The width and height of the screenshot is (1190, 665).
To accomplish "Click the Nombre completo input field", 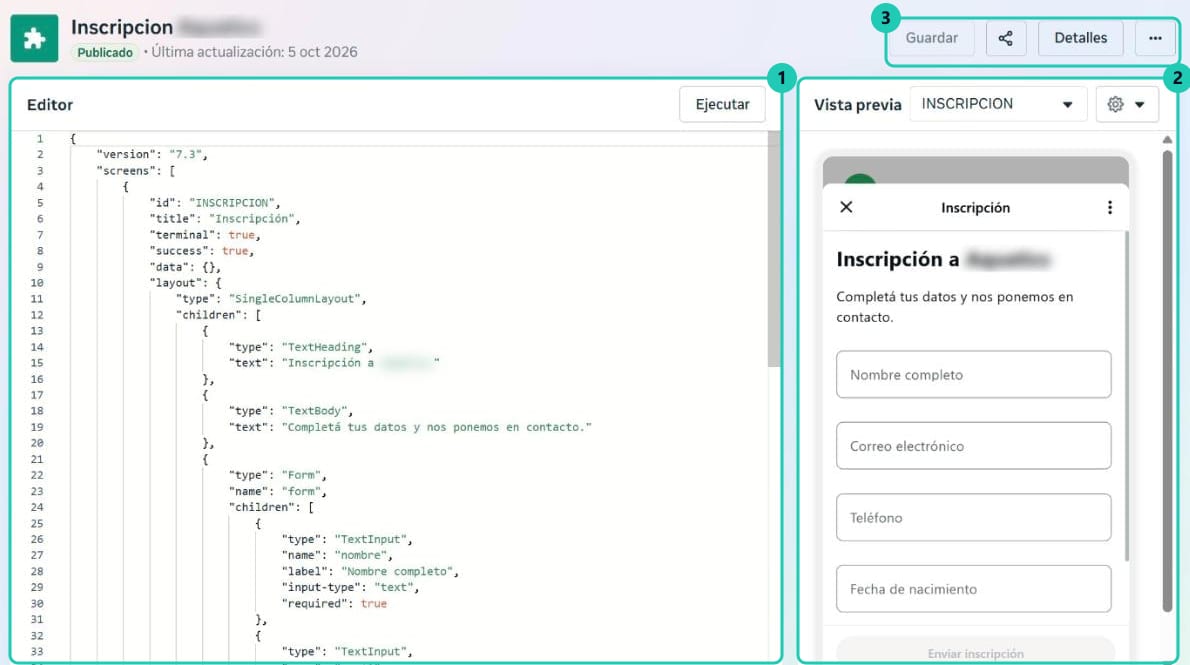I will click(974, 374).
